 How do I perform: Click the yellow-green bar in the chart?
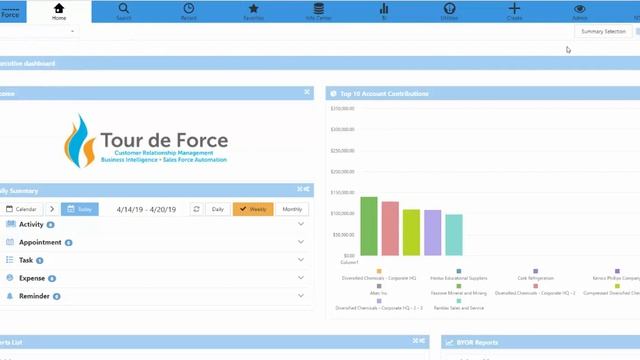tap(411, 232)
